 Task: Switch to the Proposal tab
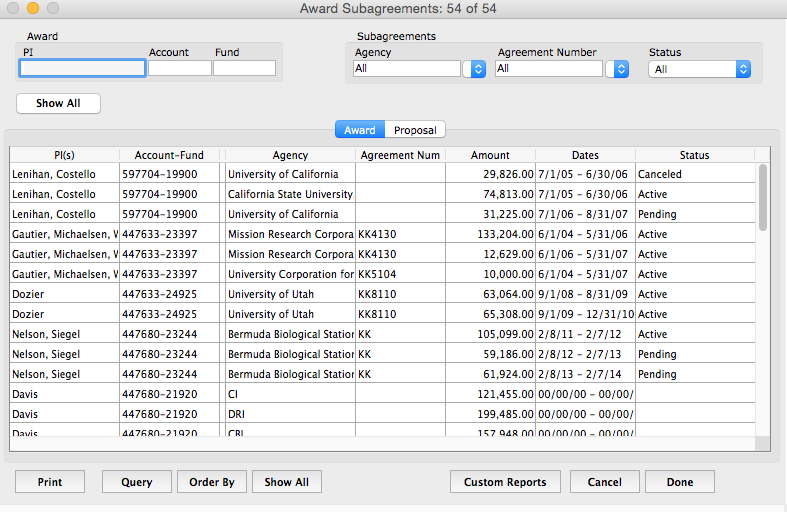tap(415, 130)
